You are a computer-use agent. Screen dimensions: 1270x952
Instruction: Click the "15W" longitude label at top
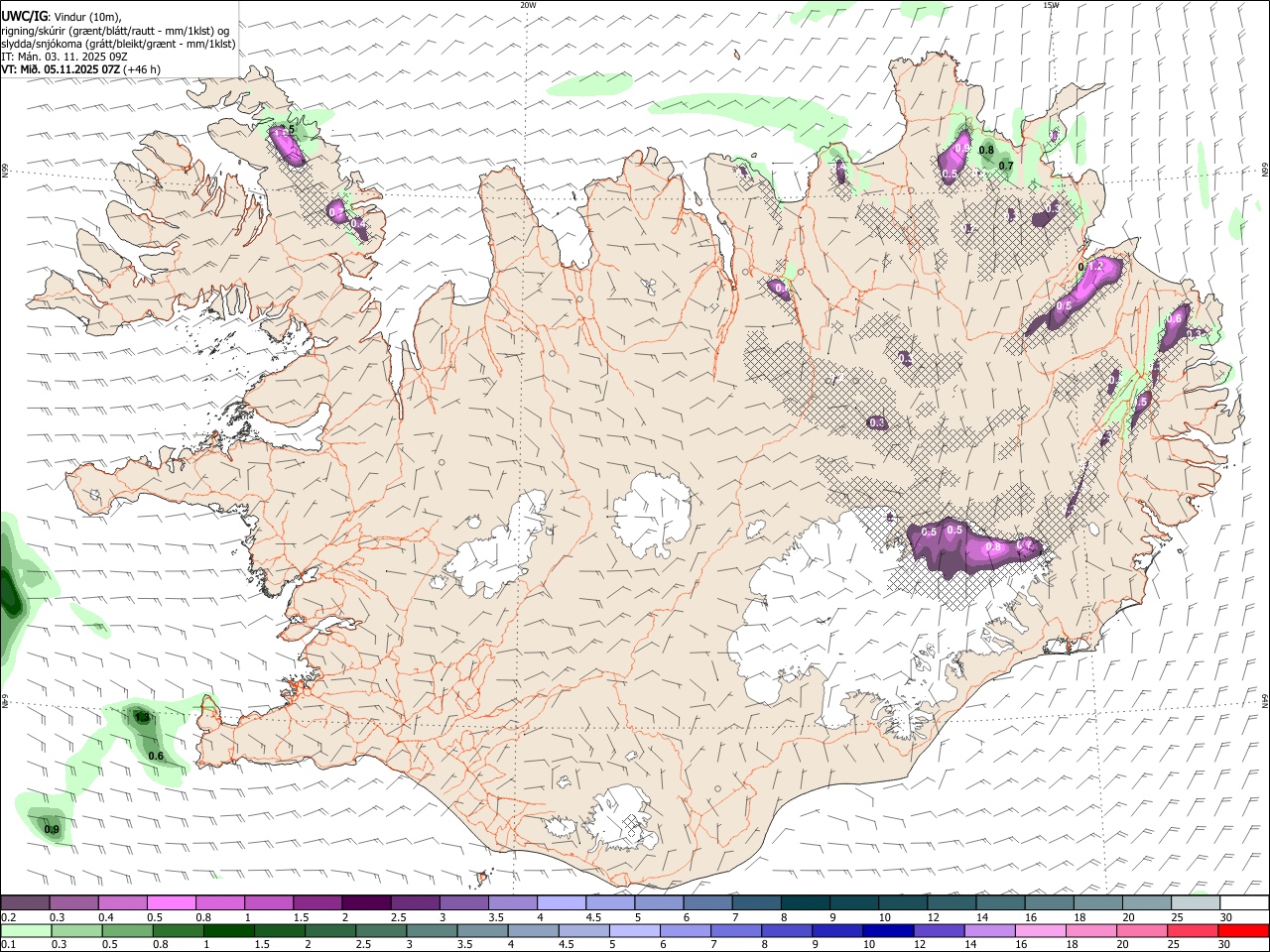(x=1051, y=5)
